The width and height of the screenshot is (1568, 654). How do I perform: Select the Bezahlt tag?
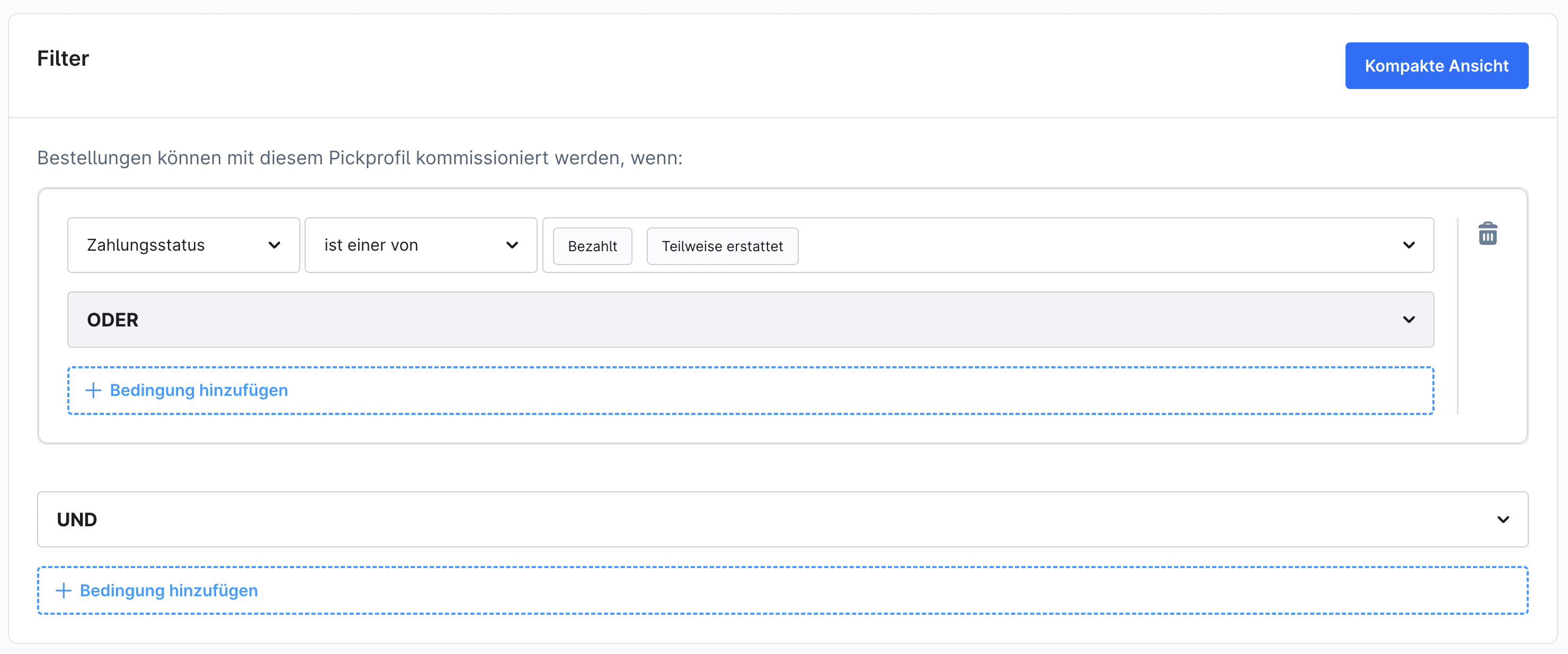[592, 246]
